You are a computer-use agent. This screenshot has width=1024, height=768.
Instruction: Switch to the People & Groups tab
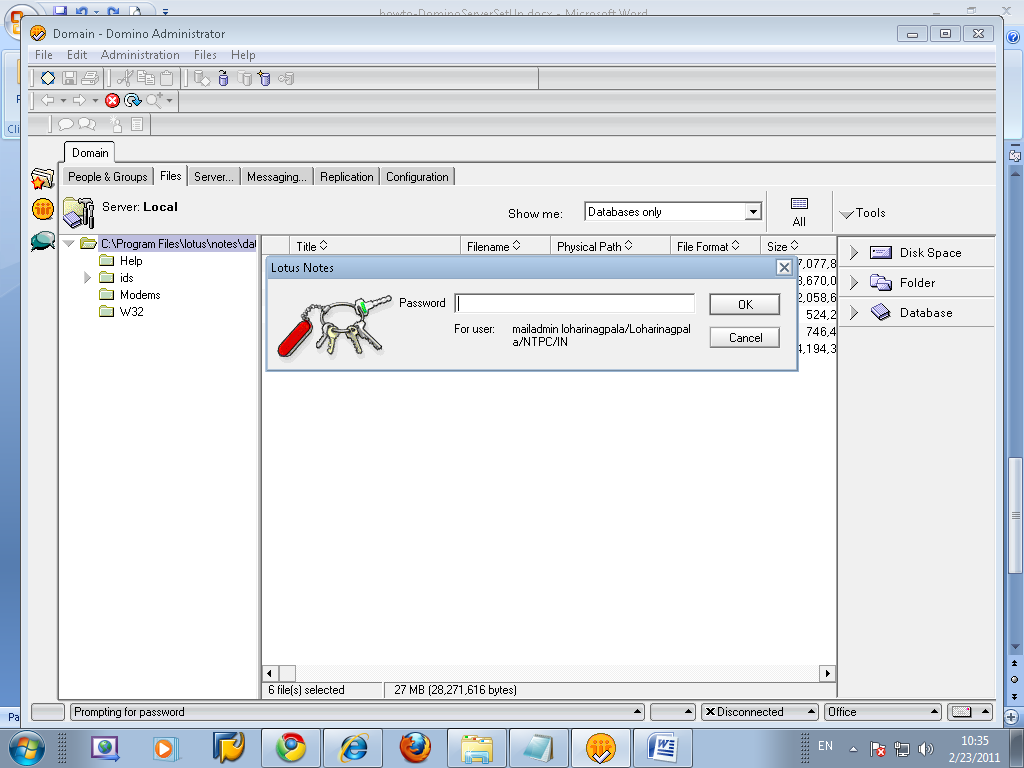108,177
